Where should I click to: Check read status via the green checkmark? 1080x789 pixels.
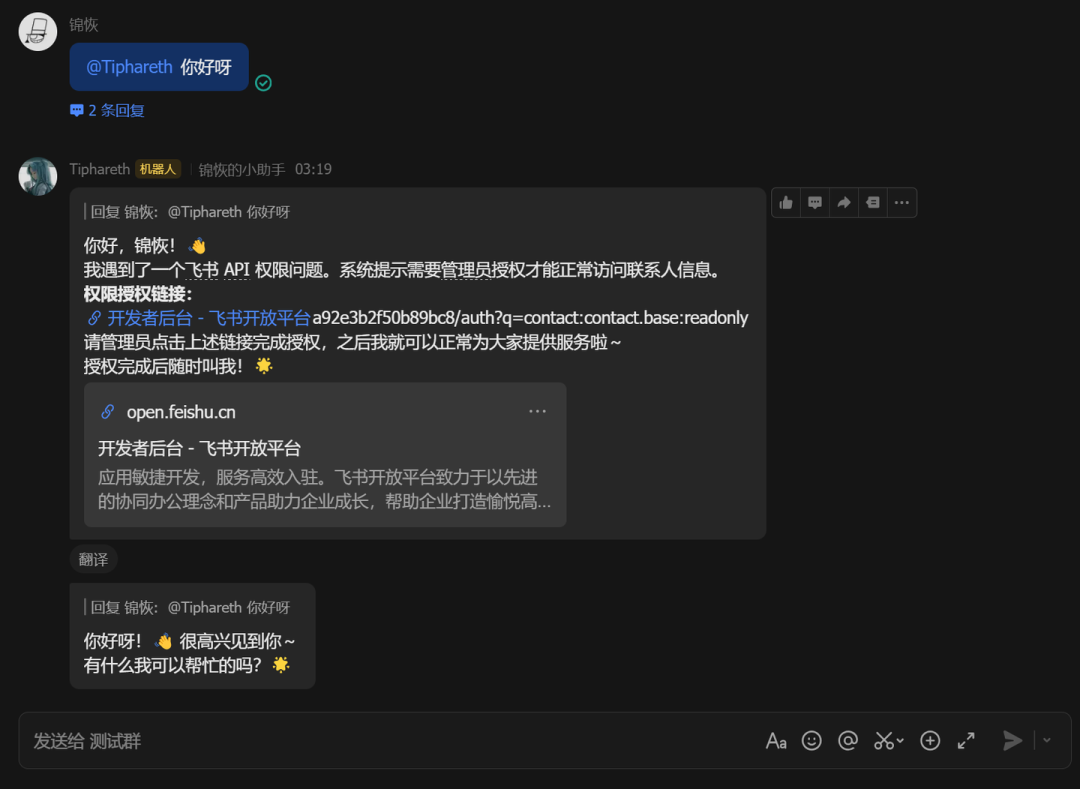pos(263,82)
